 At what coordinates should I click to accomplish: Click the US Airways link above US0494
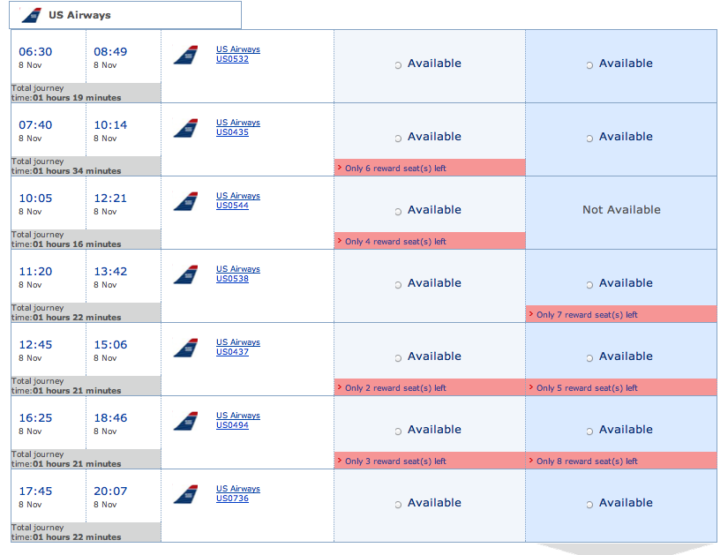238,415
